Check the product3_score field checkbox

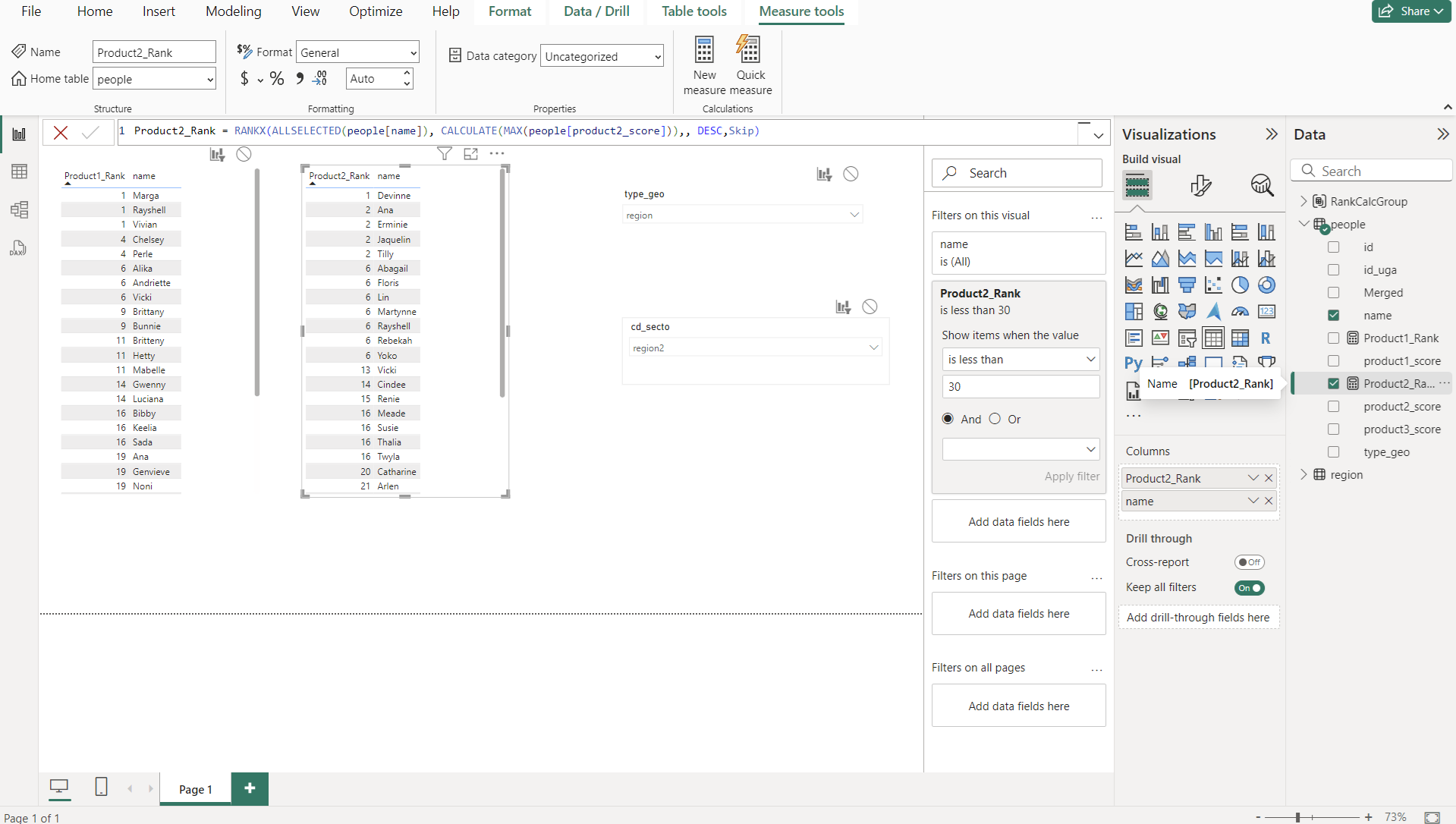click(x=1333, y=429)
